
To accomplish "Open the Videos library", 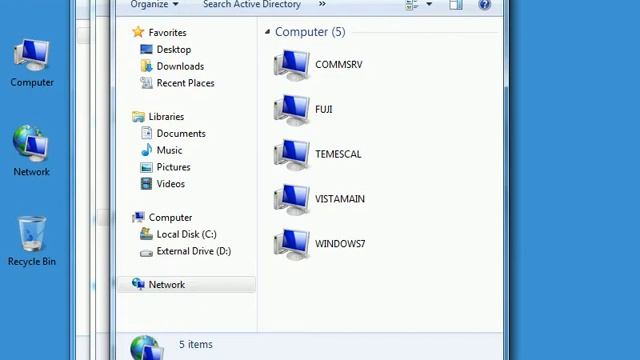I will (x=171, y=184).
